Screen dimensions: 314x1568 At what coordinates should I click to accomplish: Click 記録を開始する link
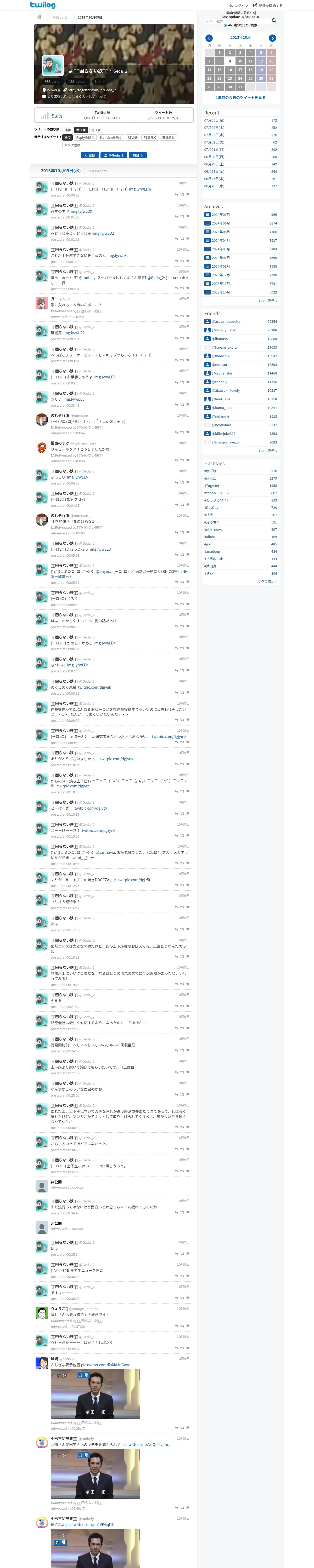(268, 5)
